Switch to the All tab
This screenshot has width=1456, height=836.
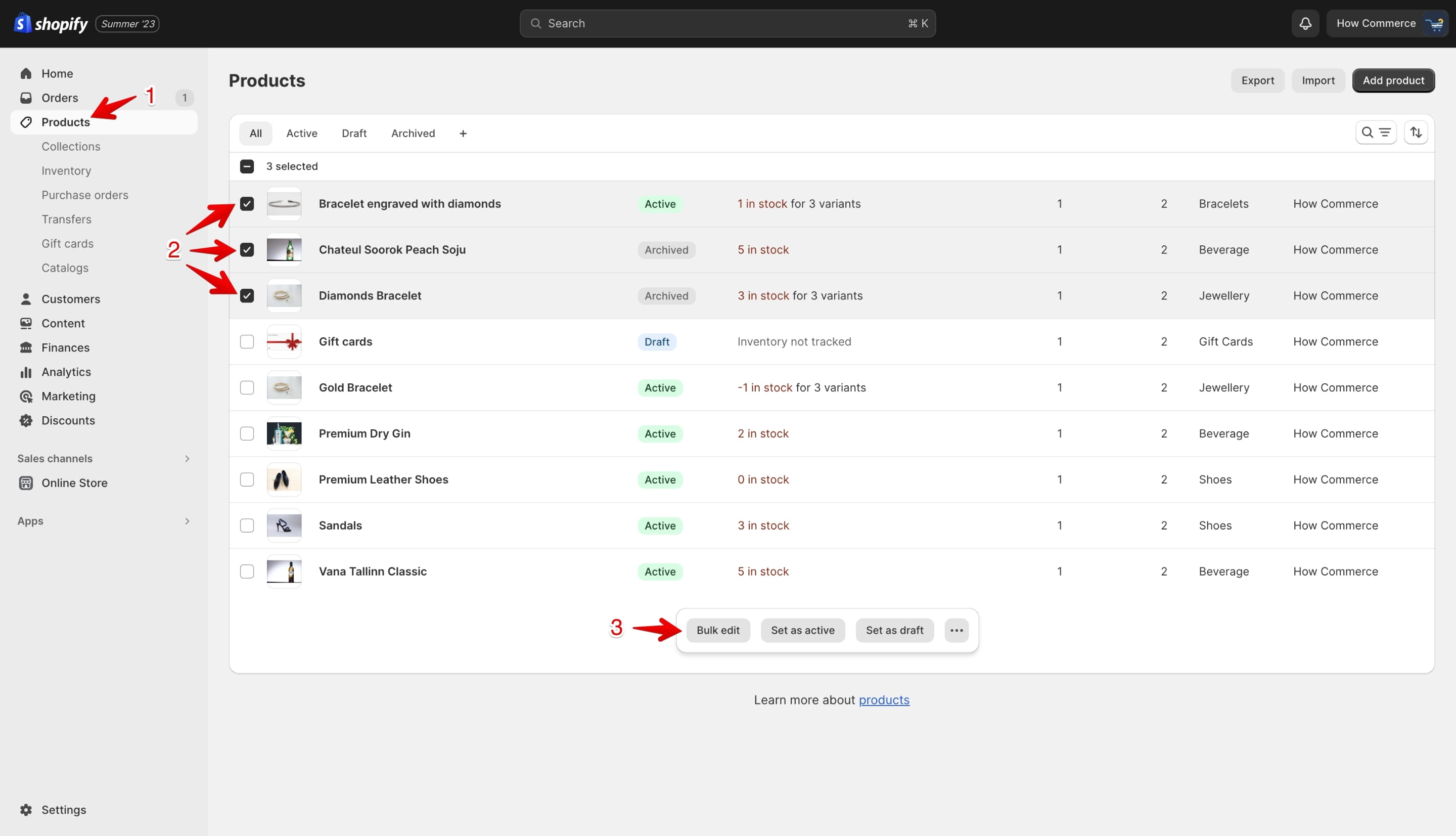point(255,133)
